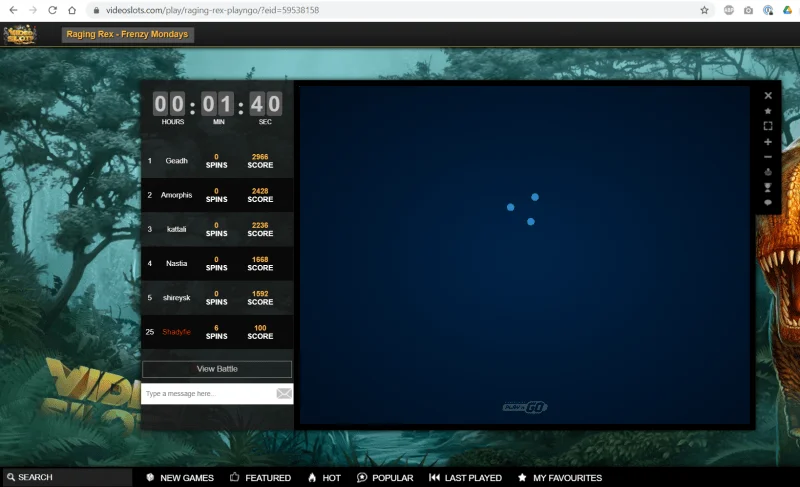Image resolution: width=800 pixels, height=487 pixels.
Task: Click the joystick icon above the trophy
Action: (768, 172)
